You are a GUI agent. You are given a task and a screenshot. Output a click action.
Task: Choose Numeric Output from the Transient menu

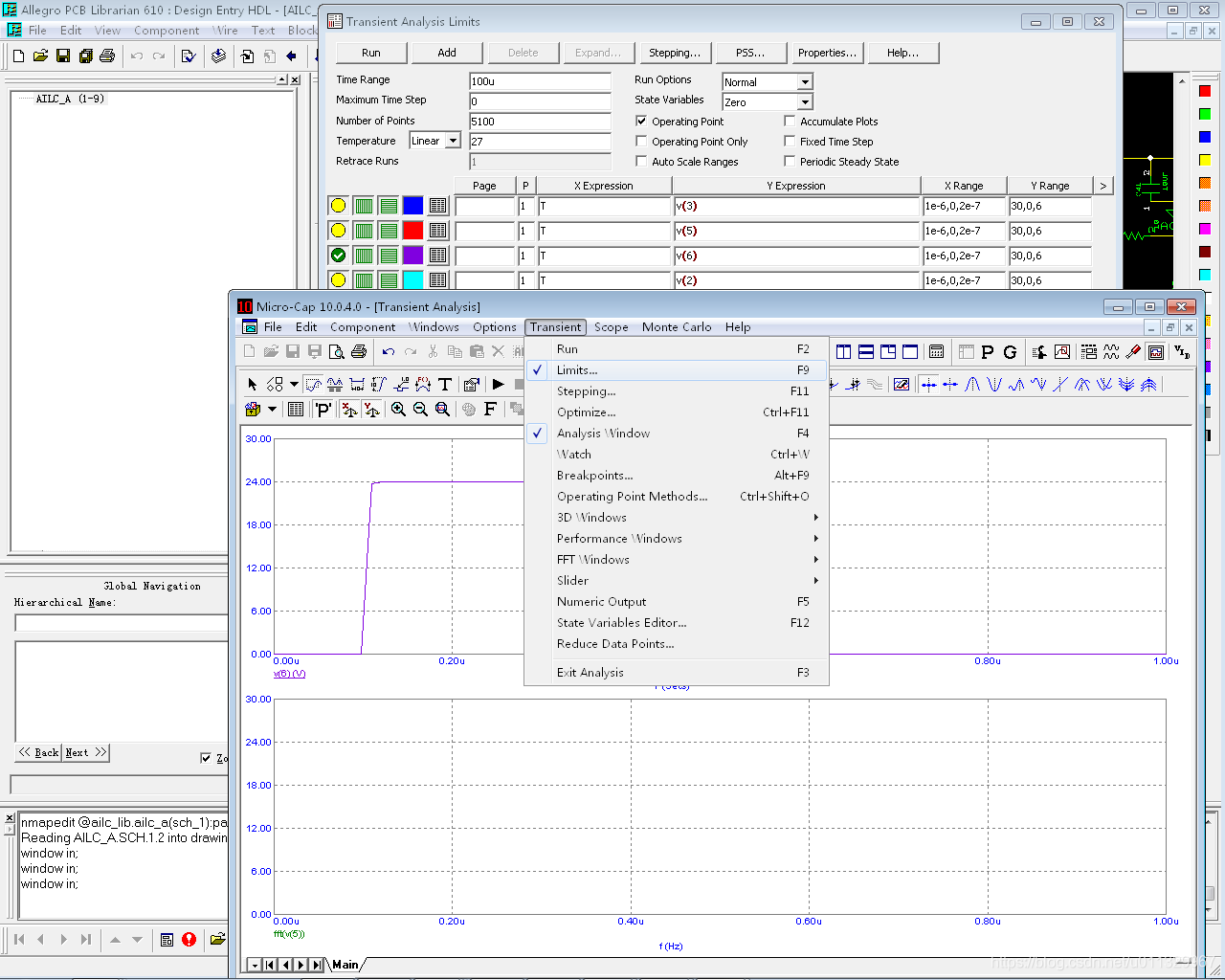[676, 602]
